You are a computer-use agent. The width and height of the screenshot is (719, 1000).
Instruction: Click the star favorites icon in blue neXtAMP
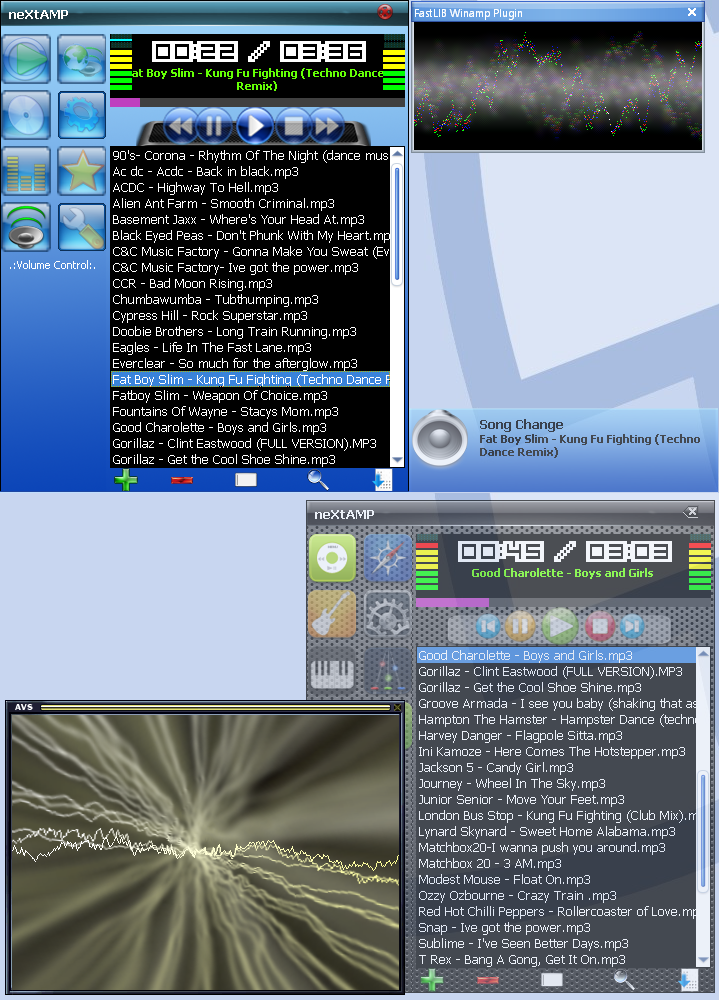pyautogui.click(x=82, y=171)
